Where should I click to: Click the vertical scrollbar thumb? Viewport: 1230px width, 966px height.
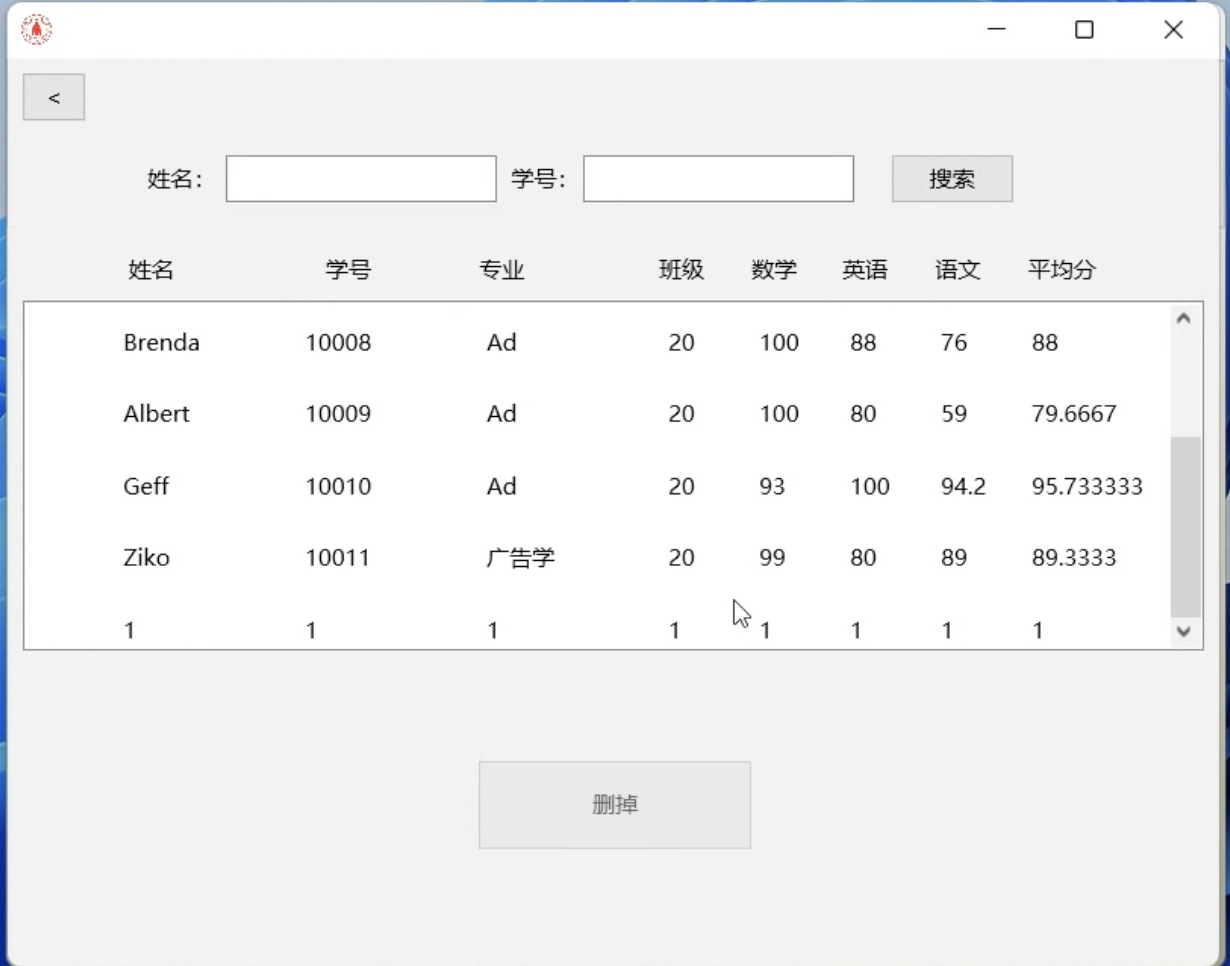[x=1184, y=526]
